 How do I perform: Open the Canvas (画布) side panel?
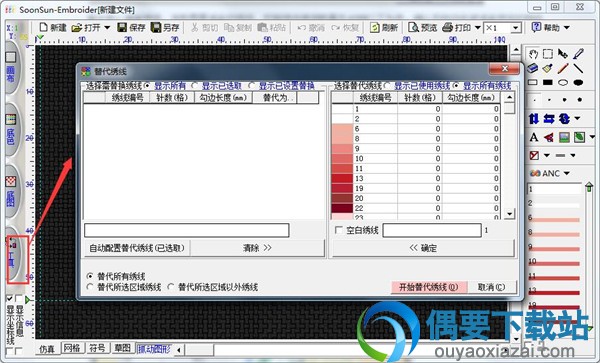(11, 68)
